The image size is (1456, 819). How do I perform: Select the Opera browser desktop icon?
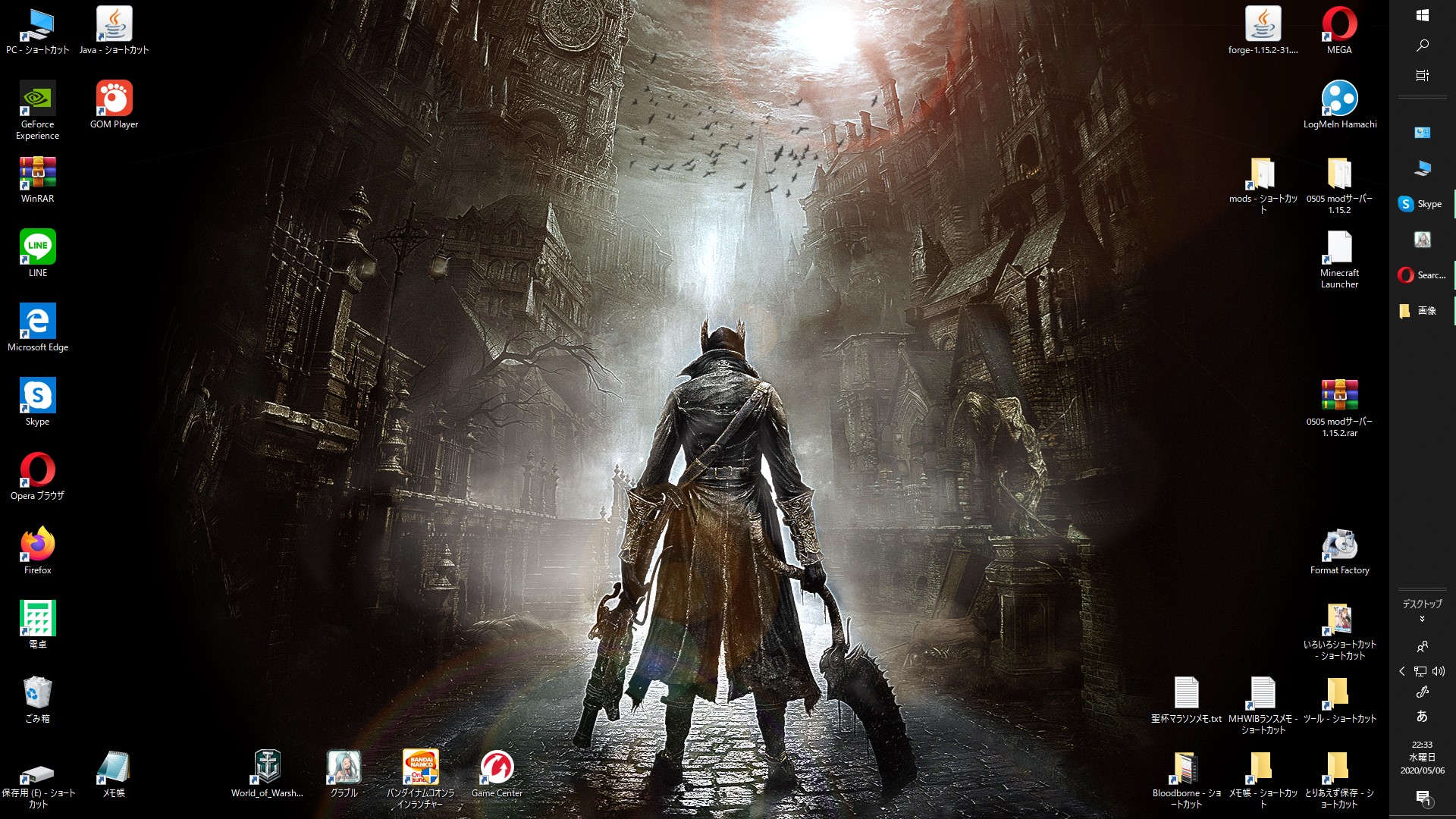coord(37,476)
